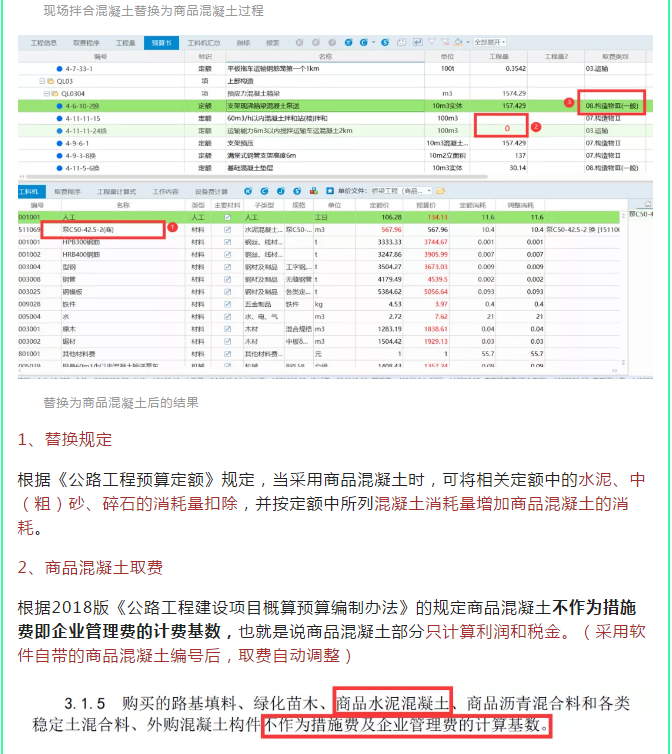Click the save disk icon in lower toolbar
This screenshot has width=672, height=754.
(329, 191)
